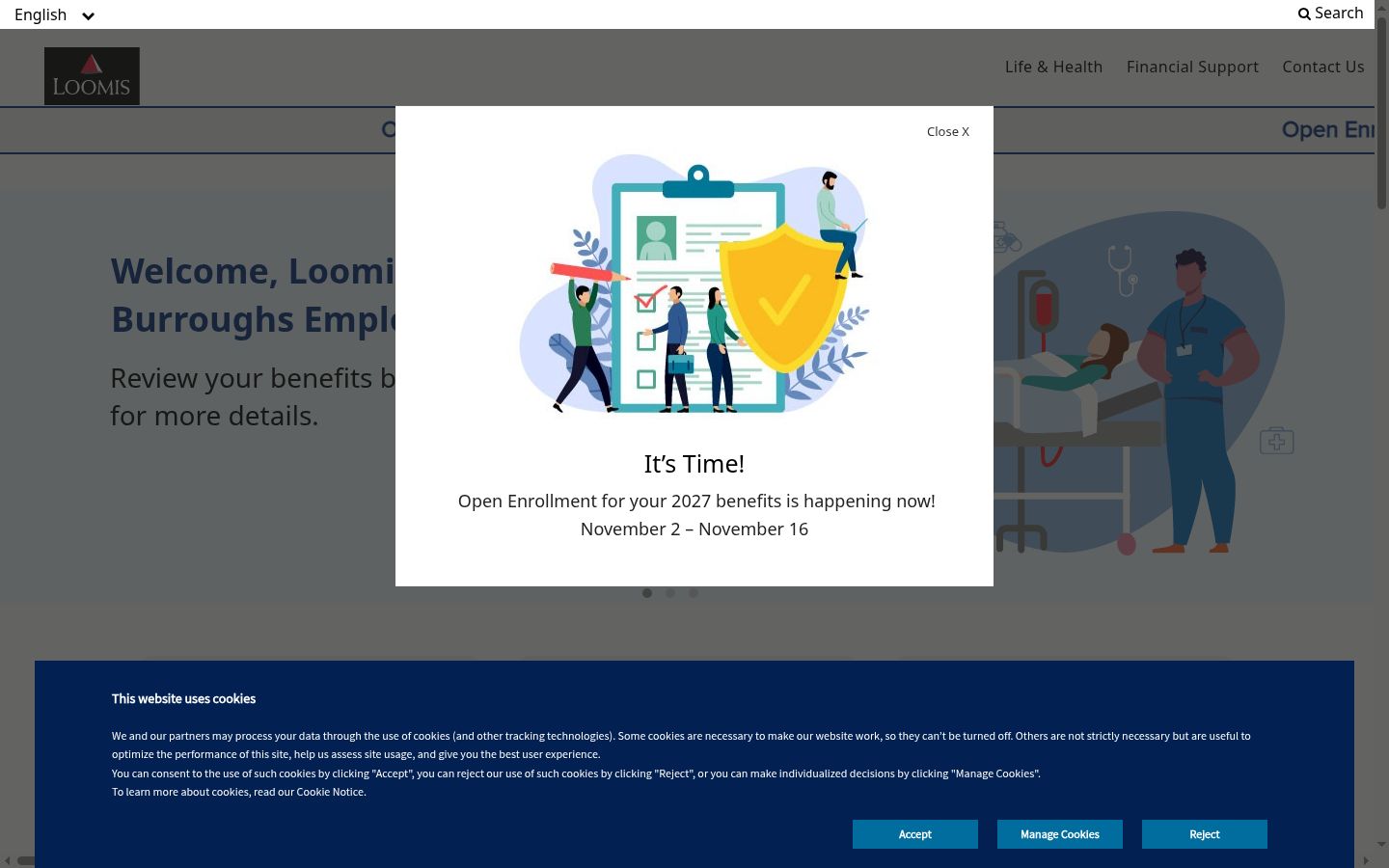The image size is (1389, 868).
Task: Open the English language dropdown
Action: click(x=54, y=14)
